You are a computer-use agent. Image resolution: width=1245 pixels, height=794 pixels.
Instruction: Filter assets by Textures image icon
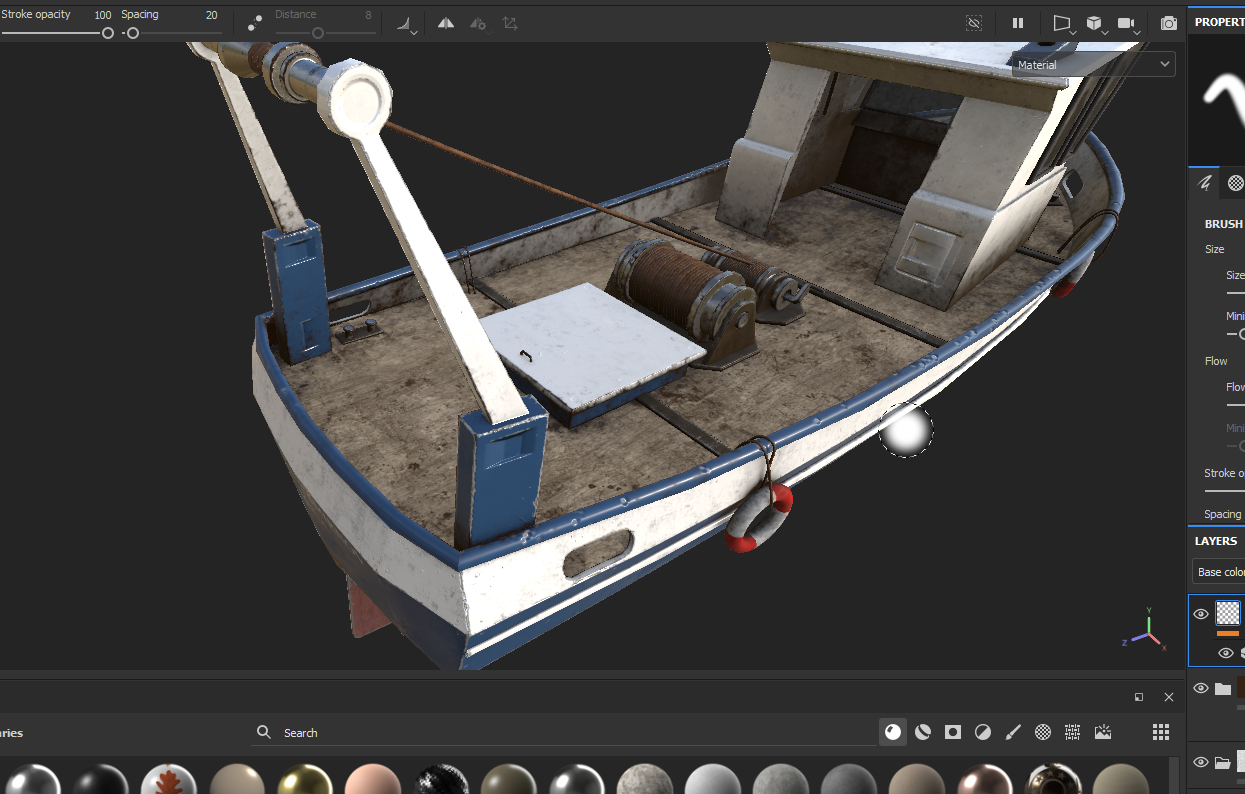click(x=1102, y=732)
